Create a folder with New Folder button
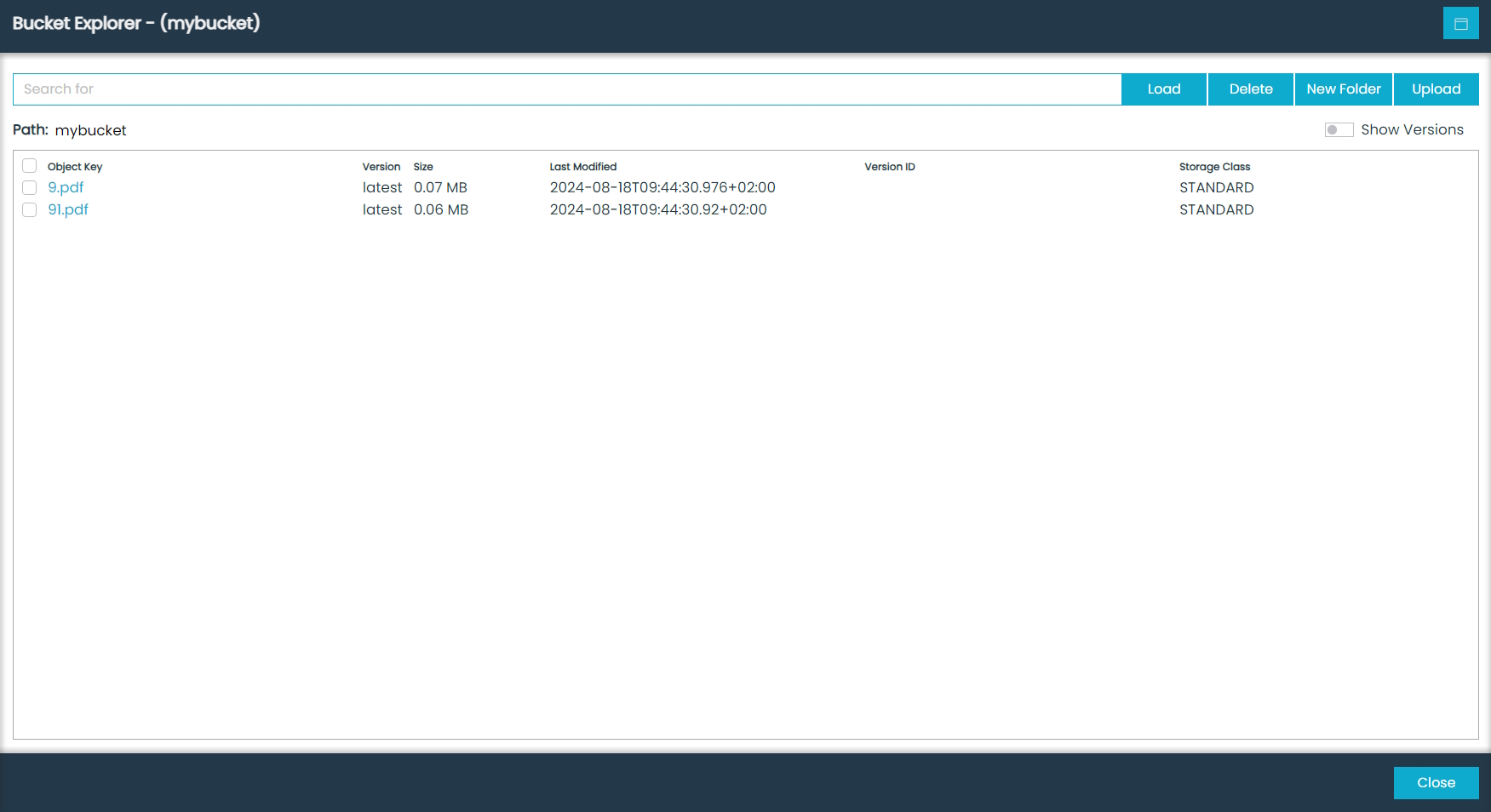1491x812 pixels. pyautogui.click(x=1343, y=89)
